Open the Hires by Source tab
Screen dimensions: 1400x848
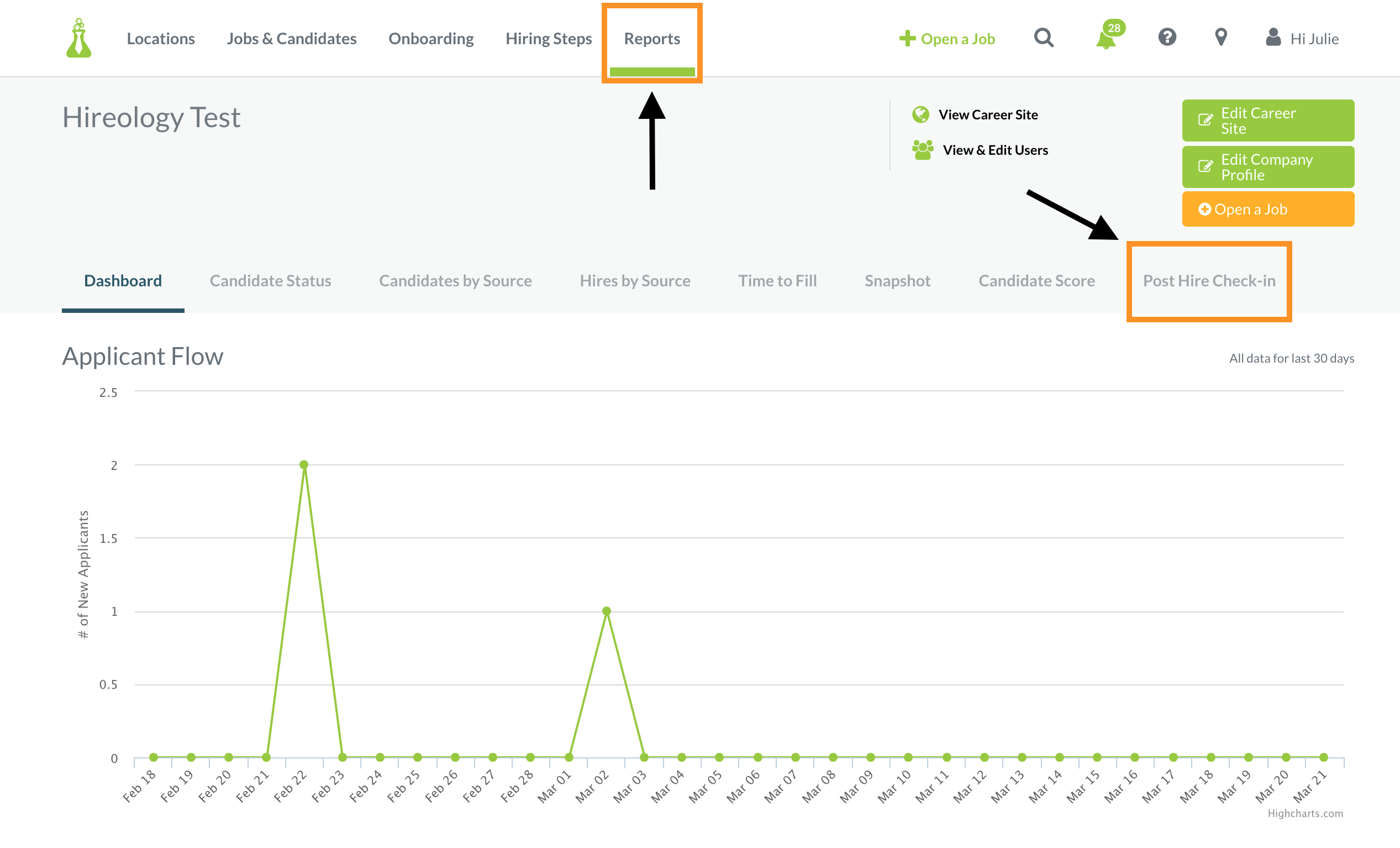pyautogui.click(x=635, y=281)
